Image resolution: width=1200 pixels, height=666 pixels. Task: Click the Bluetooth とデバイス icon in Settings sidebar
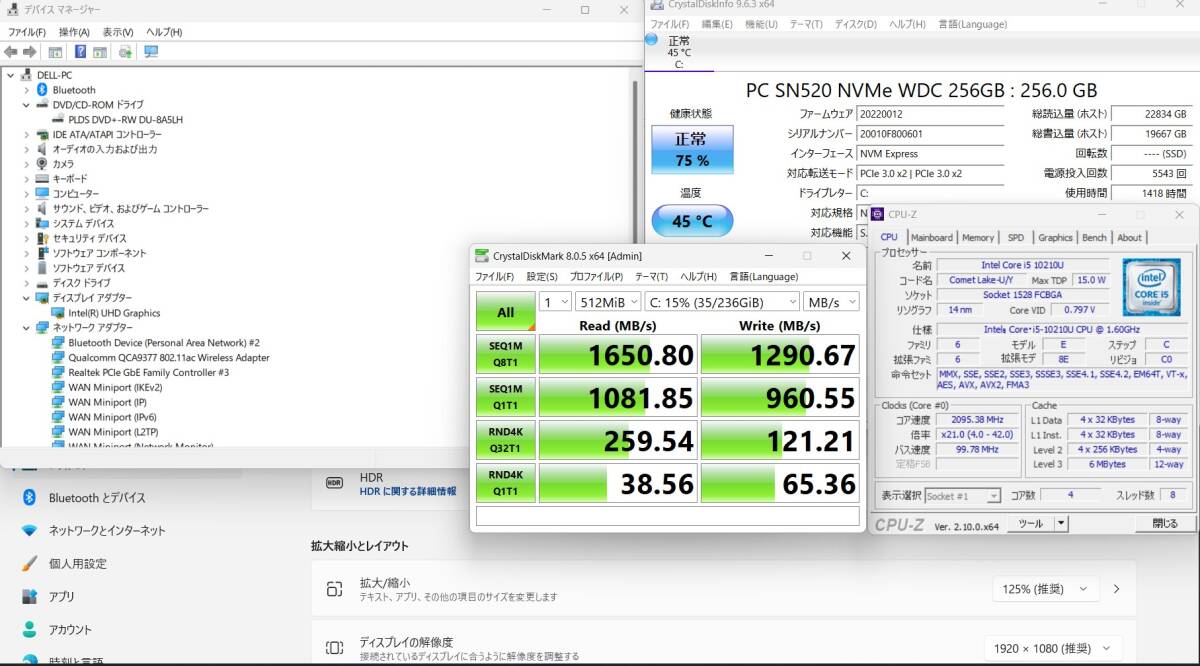tap(30, 497)
